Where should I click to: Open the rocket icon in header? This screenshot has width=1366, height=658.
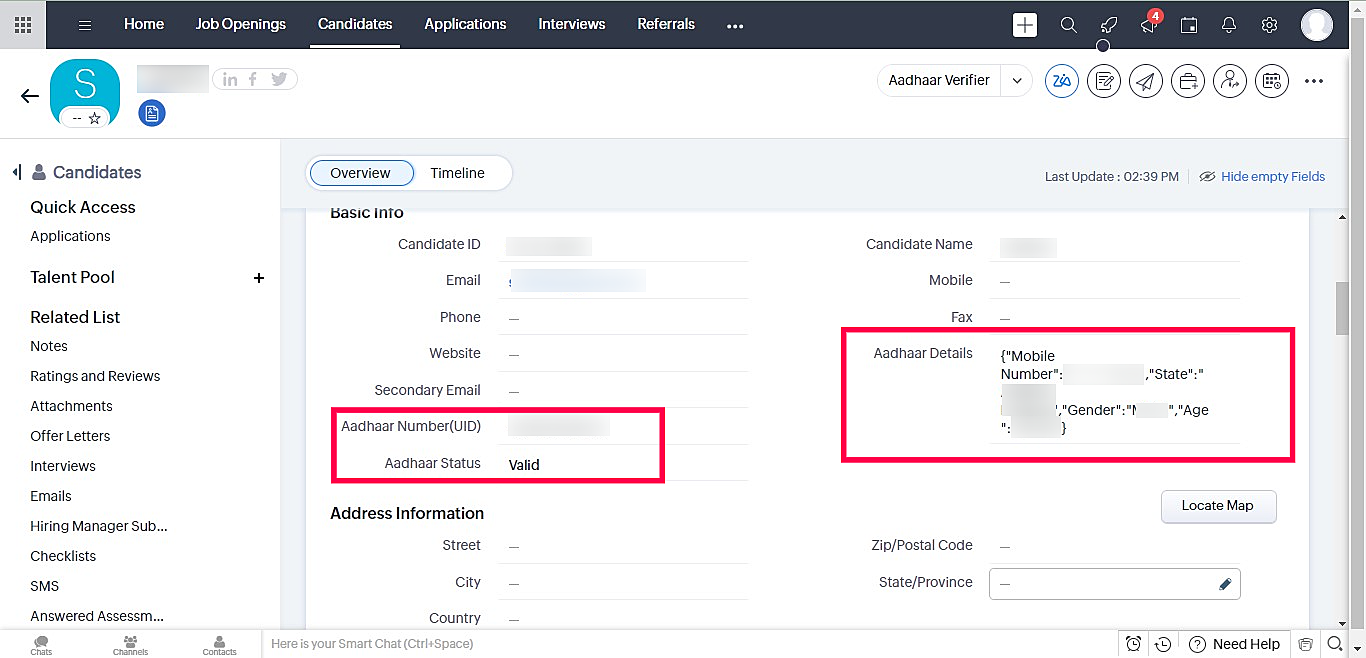1108,25
